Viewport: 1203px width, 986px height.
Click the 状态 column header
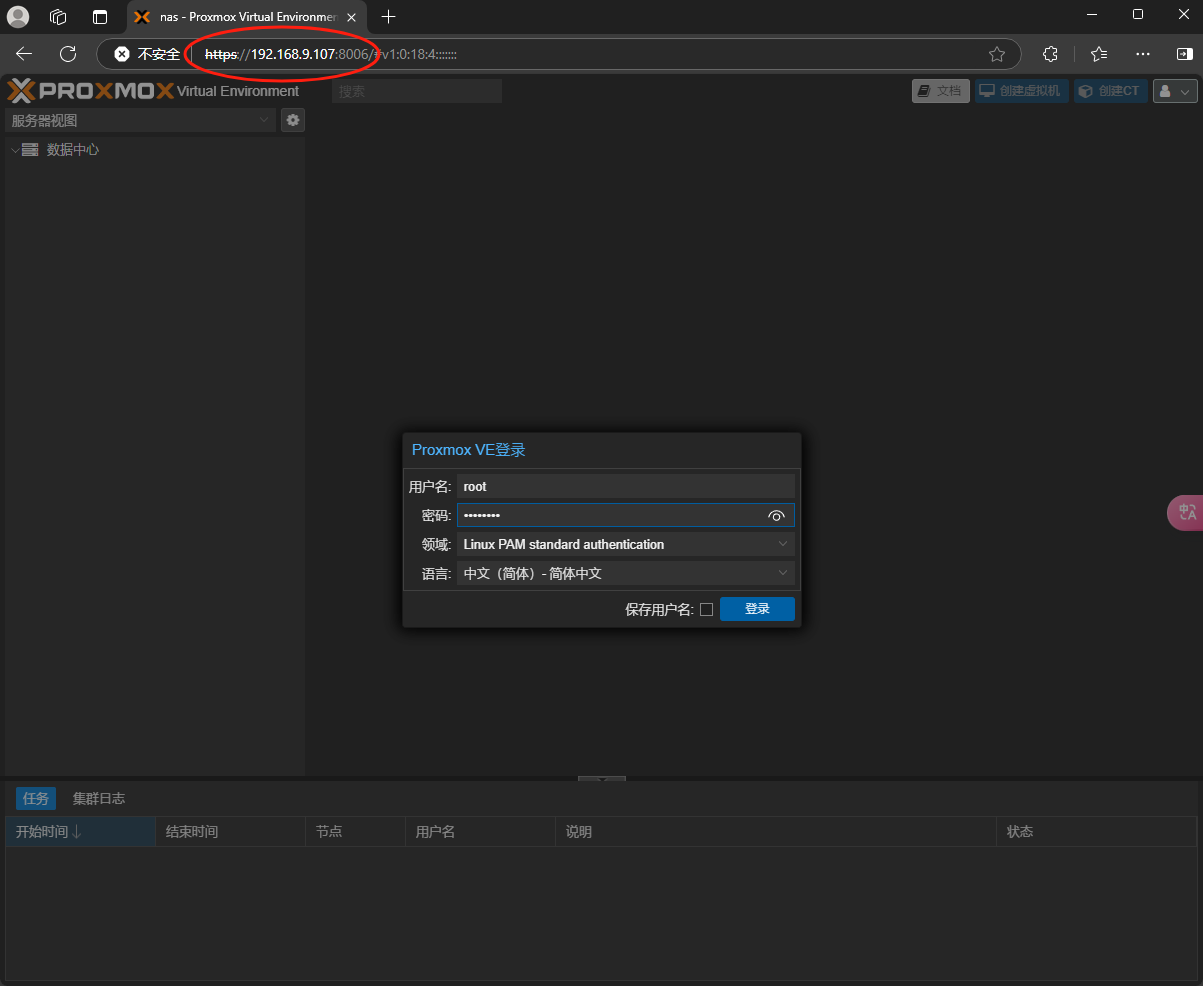(1097, 832)
